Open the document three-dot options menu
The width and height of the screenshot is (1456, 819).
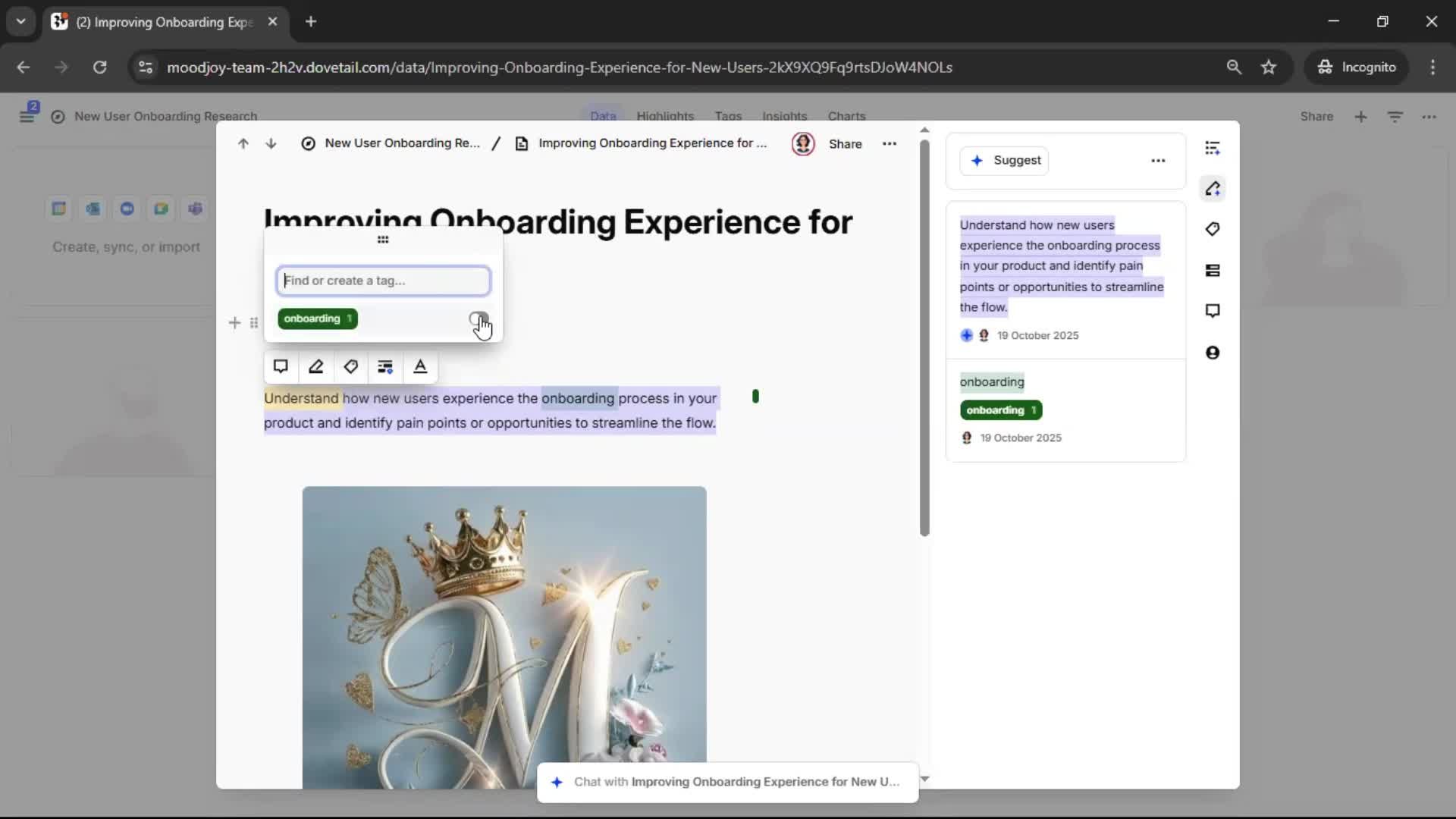pos(890,143)
